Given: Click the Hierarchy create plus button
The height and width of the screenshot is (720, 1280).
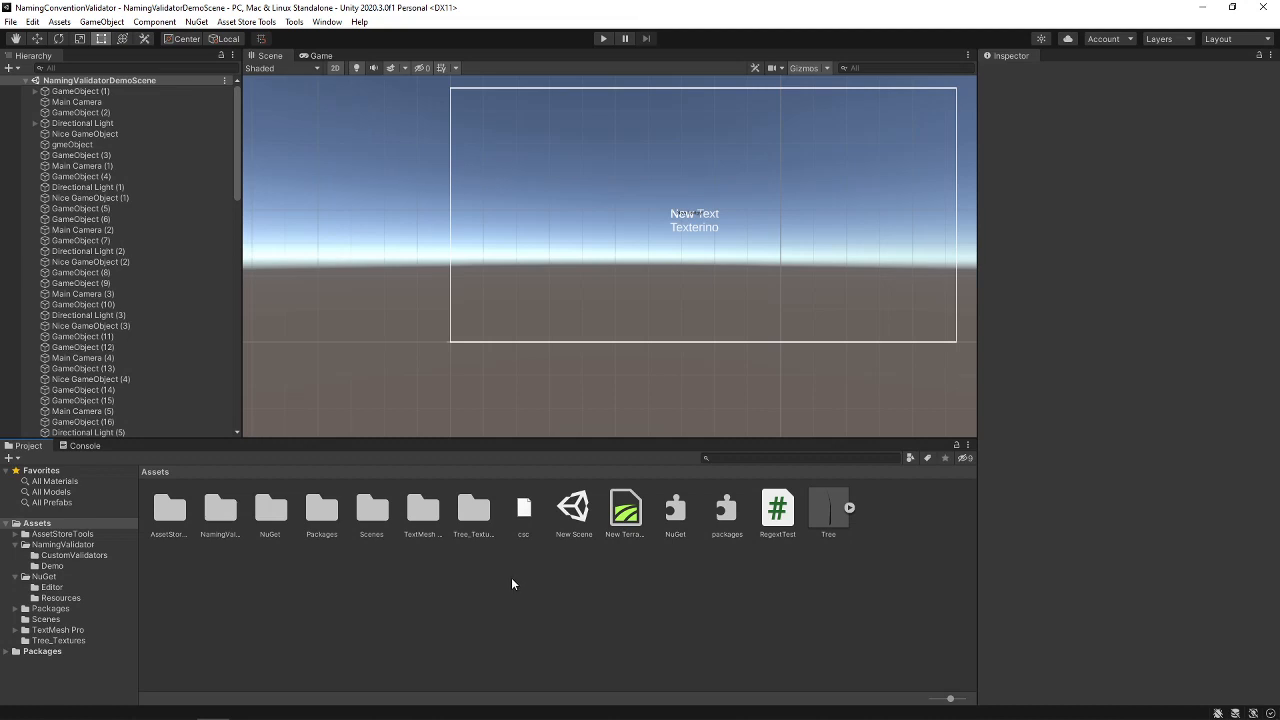Looking at the screenshot, I should tap(10, 68).
